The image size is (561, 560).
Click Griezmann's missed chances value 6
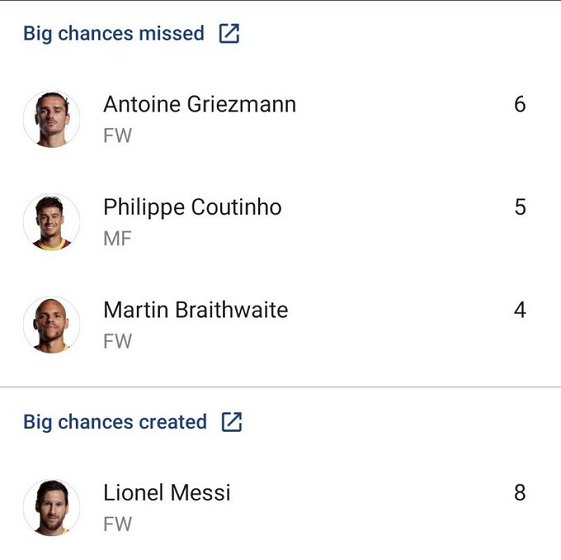520,104
